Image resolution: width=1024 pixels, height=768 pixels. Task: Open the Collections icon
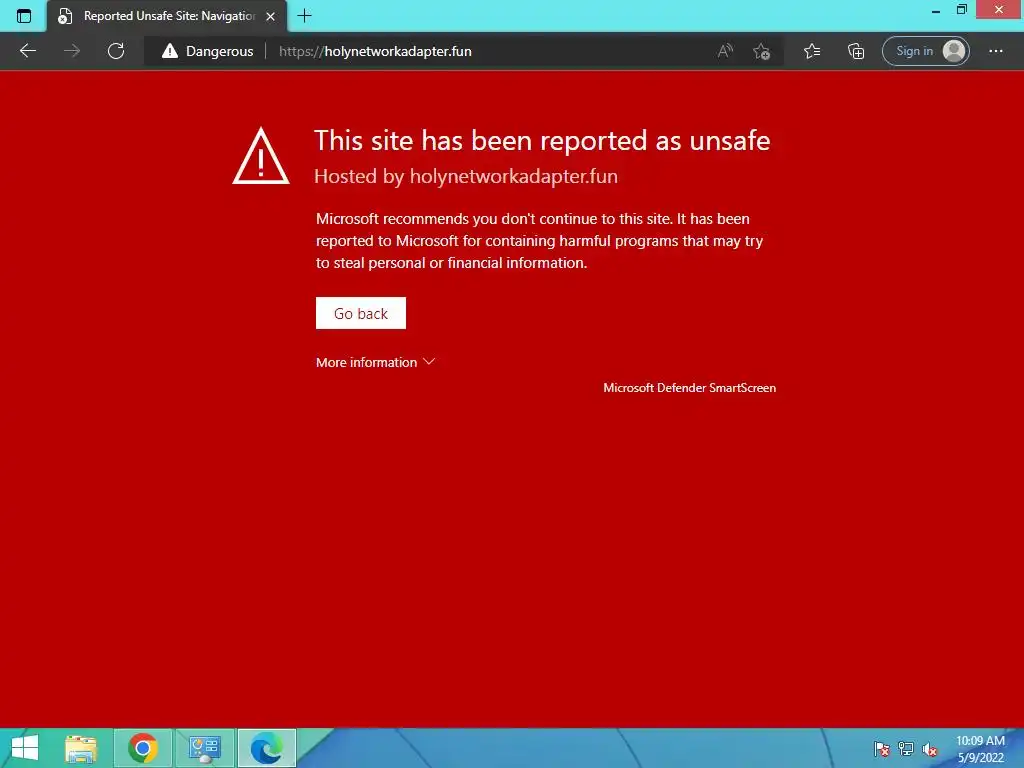pos(856,51)
